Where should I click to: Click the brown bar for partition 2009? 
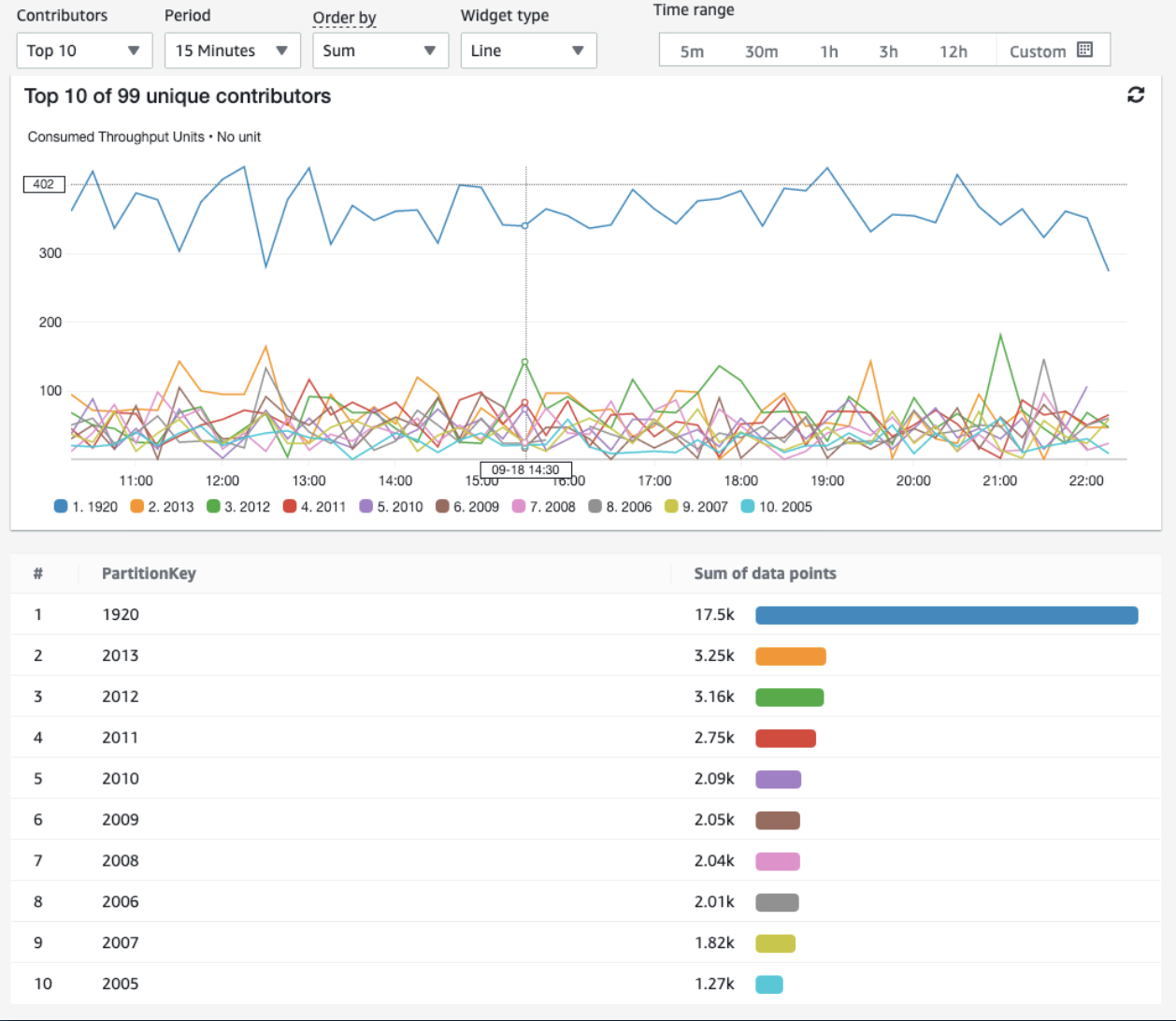[778, 821]
